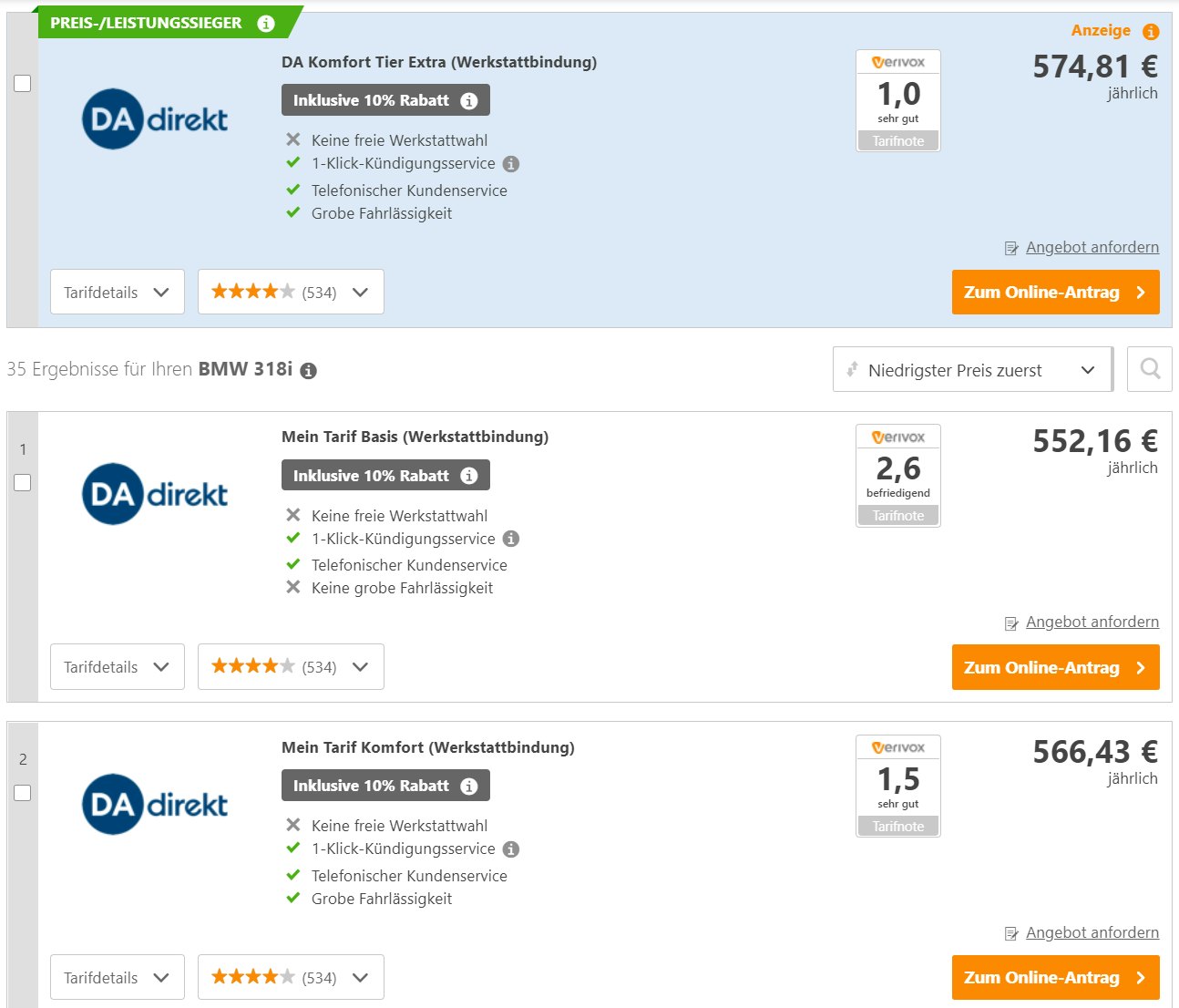The width and height of the screenshot is (1179, 1008).
Task: Check the box for result 2 Mein Tarif Komfort
Action: [x=23, y=793]
